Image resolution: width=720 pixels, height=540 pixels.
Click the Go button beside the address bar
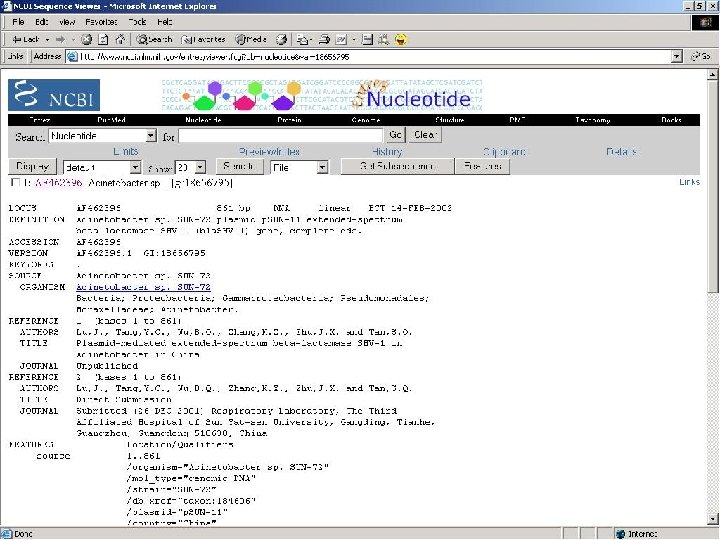point(701,56)
